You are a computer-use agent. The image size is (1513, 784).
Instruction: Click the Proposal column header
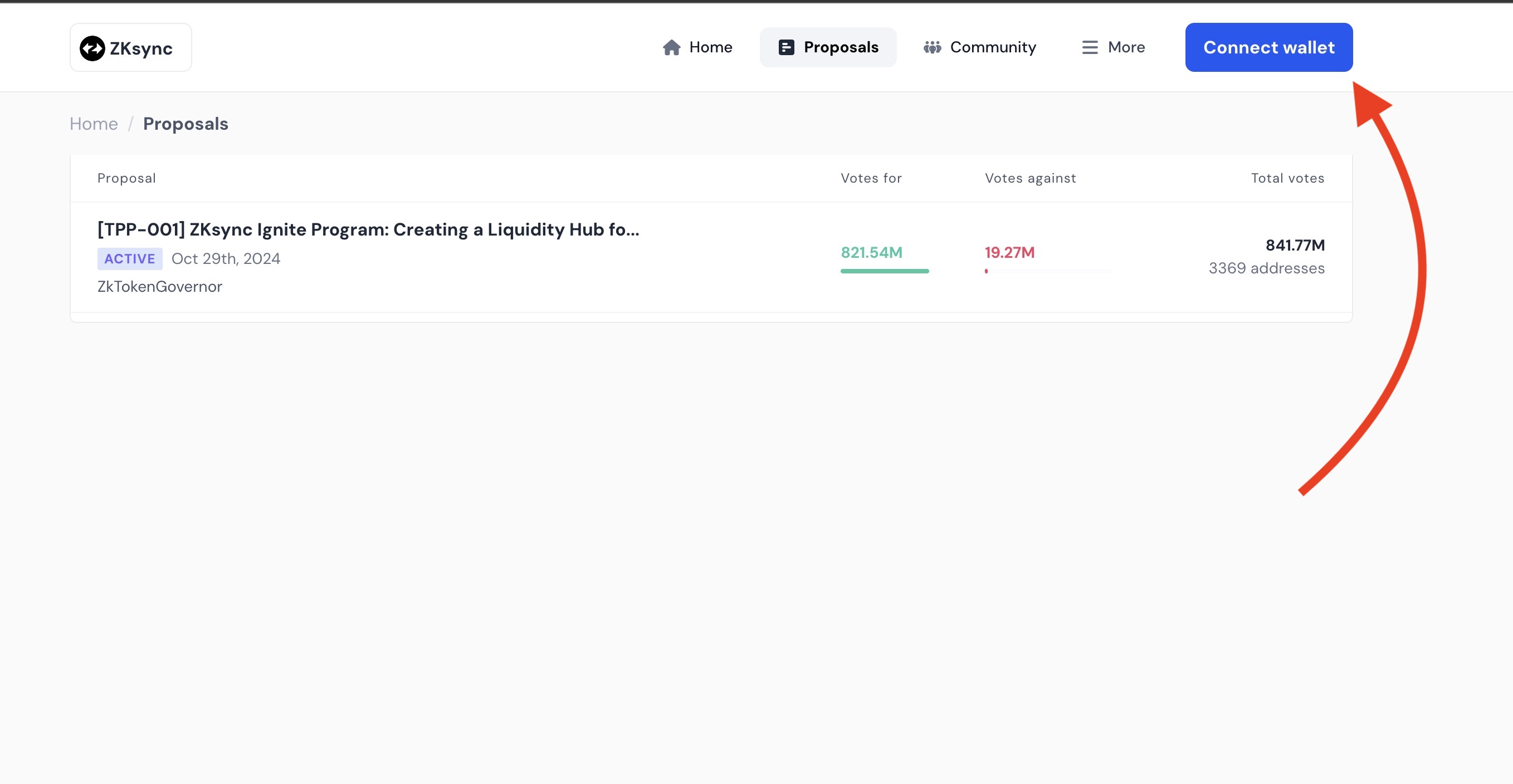coord(127,179)
